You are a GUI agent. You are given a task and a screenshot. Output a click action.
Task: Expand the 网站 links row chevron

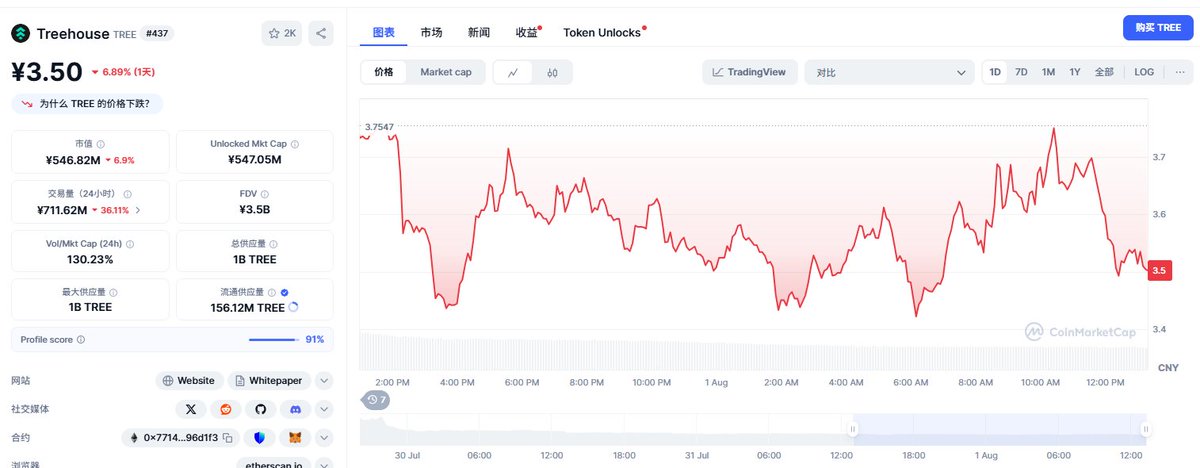(324, 381)
